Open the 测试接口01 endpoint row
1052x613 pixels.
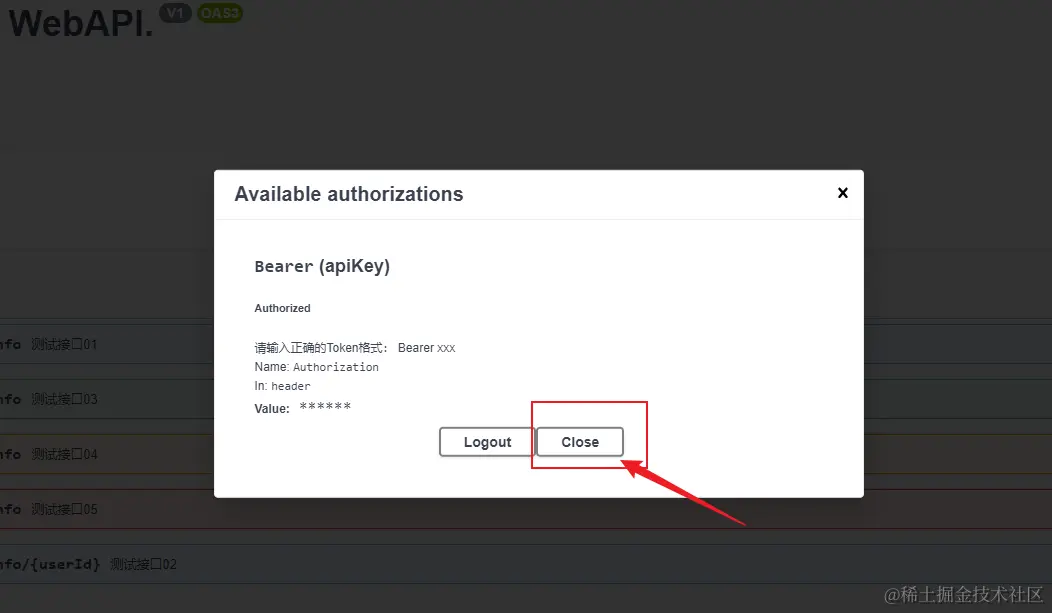[x=107, y=344]
